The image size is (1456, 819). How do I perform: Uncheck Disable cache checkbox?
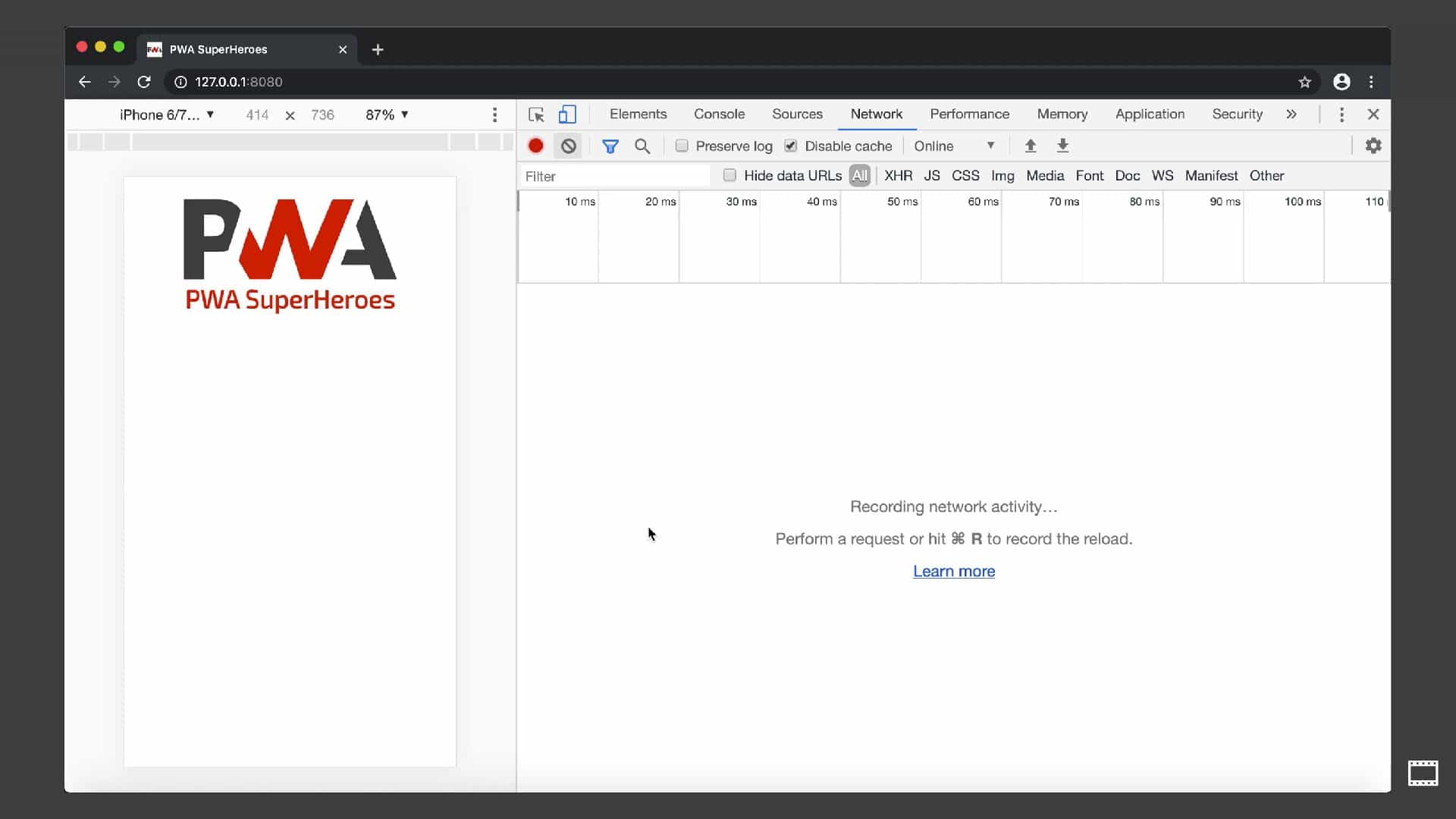click(x=791, y=146)
